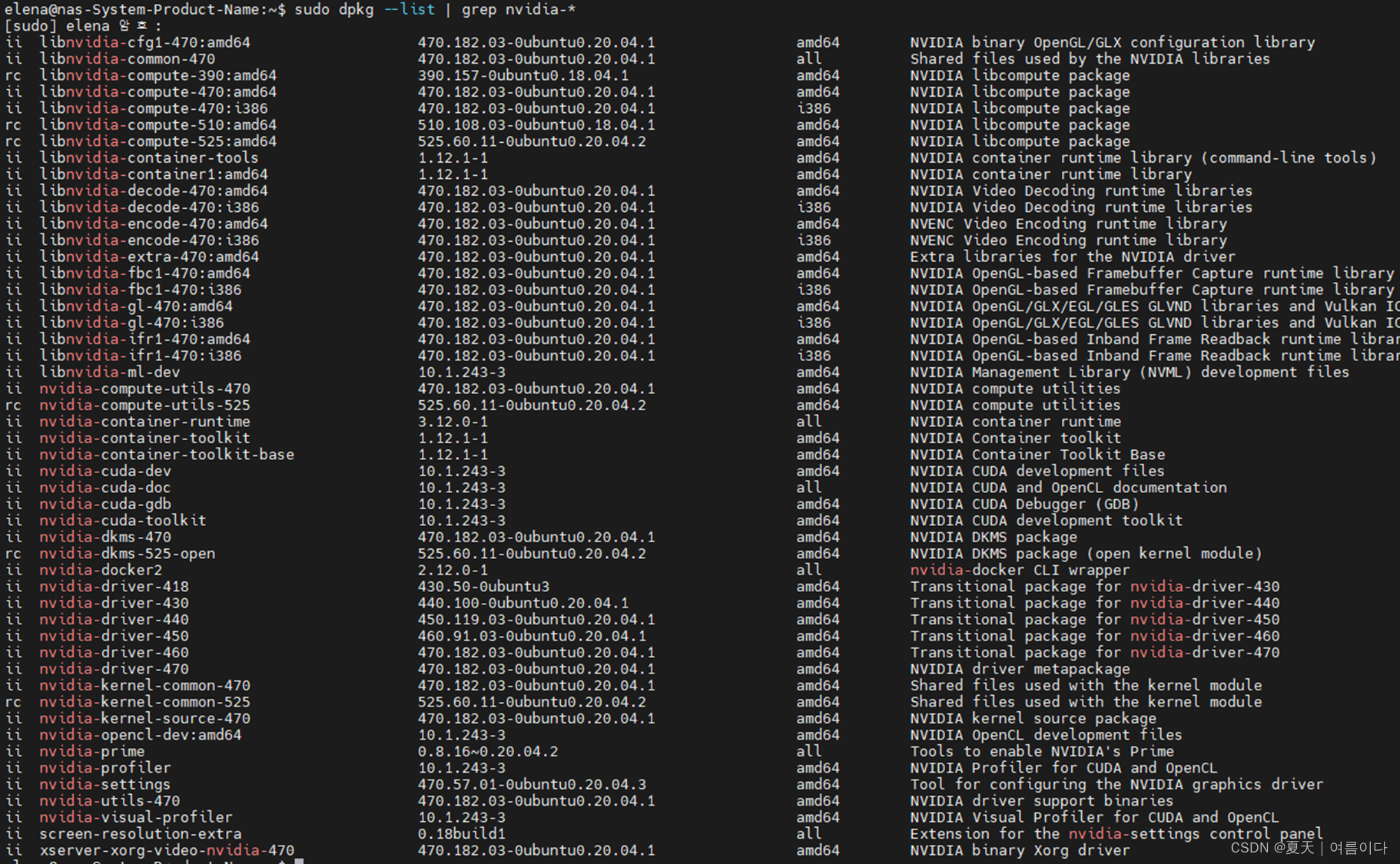Click version 390.157-0ubuntu0.18.04.1
Image resolution: width=1400 pixels, height=864 pixels.
point(523,75)
